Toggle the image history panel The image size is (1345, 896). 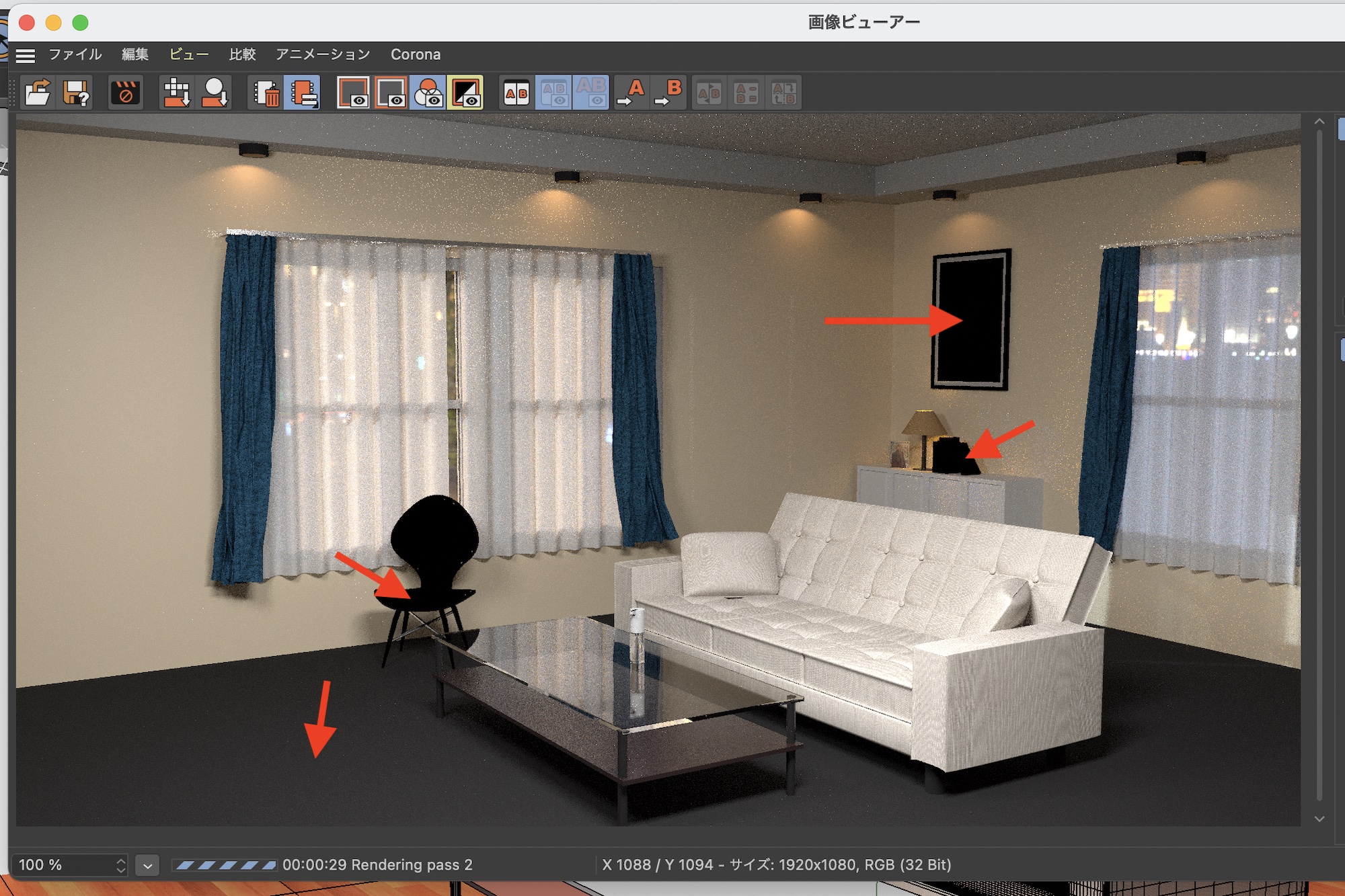303,92
